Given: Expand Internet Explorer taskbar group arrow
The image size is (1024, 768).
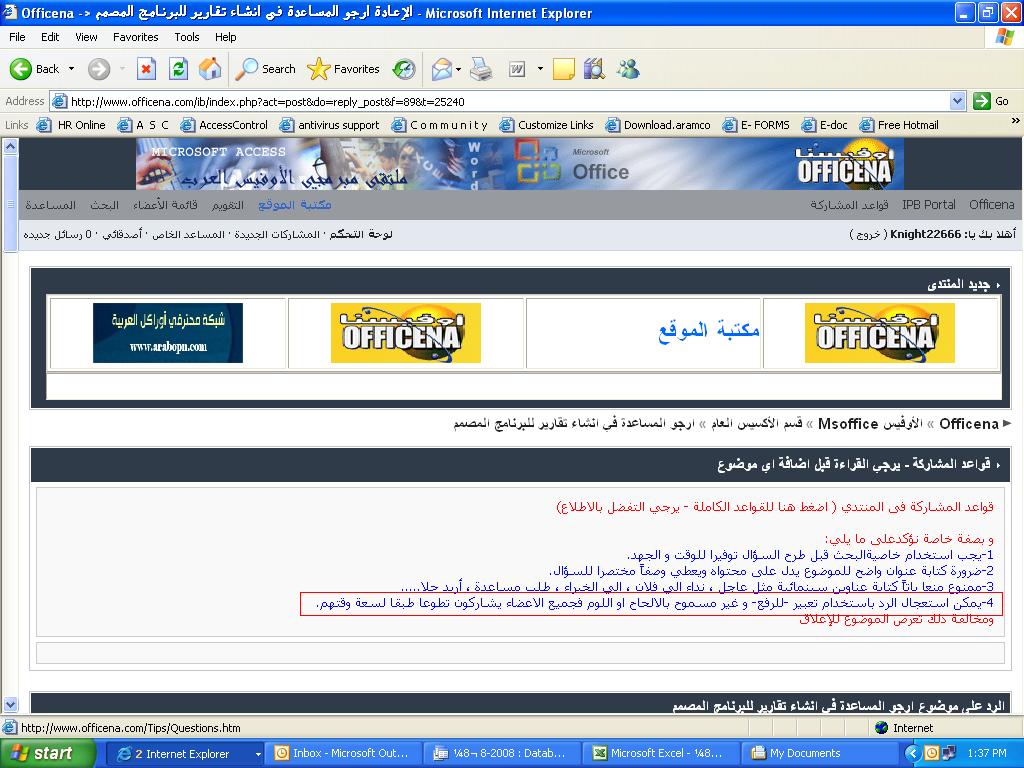Looking at the screenshot, I should pos(258,754).
